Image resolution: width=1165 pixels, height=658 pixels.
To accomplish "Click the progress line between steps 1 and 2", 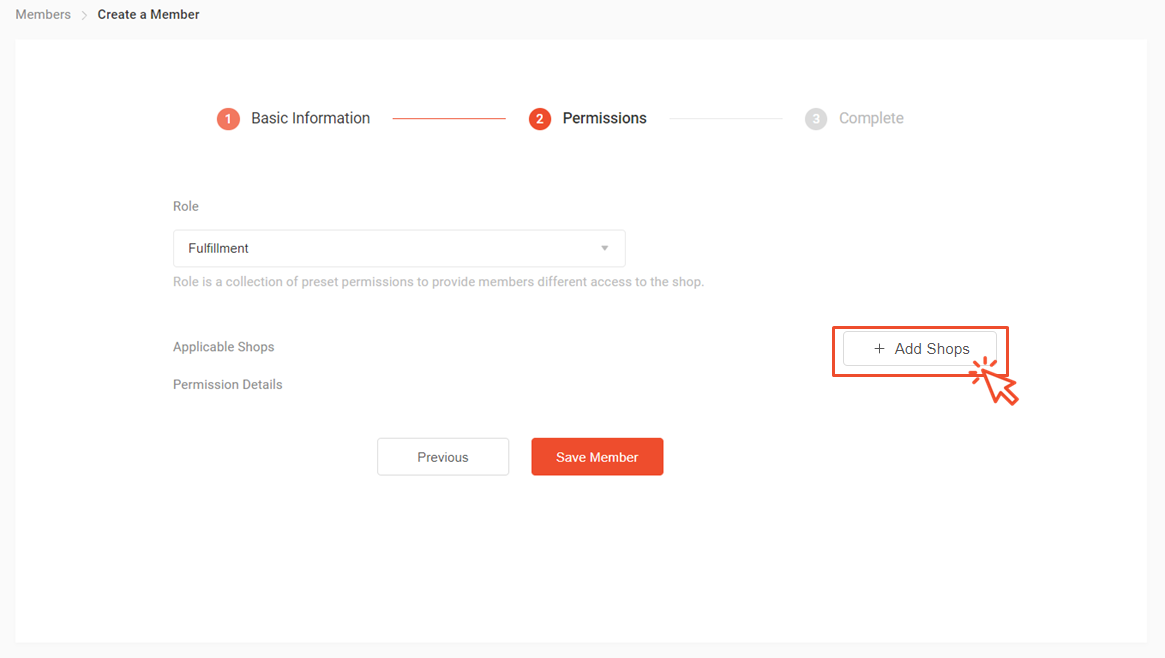I will coord(449,118).
